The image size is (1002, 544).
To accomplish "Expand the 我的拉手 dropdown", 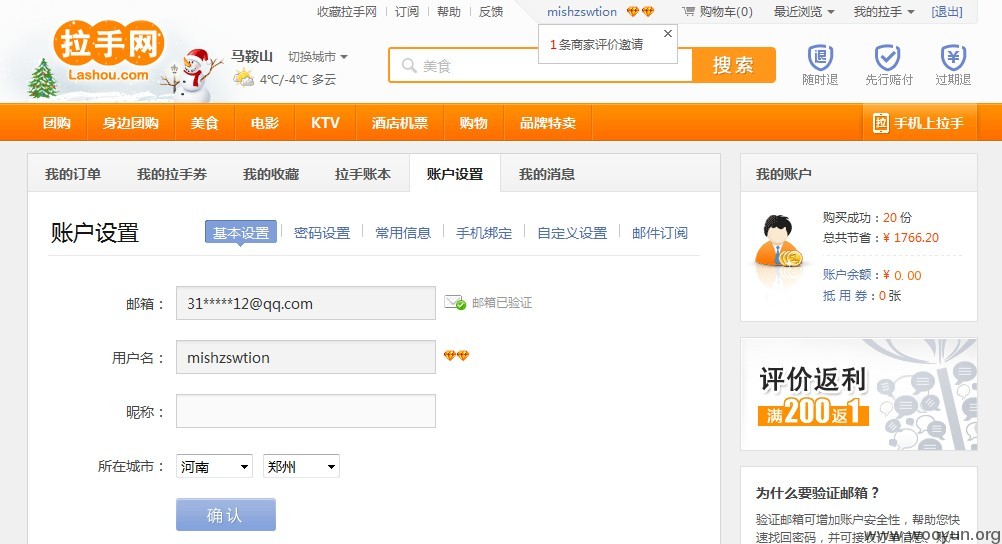I will tap(884, 12).
